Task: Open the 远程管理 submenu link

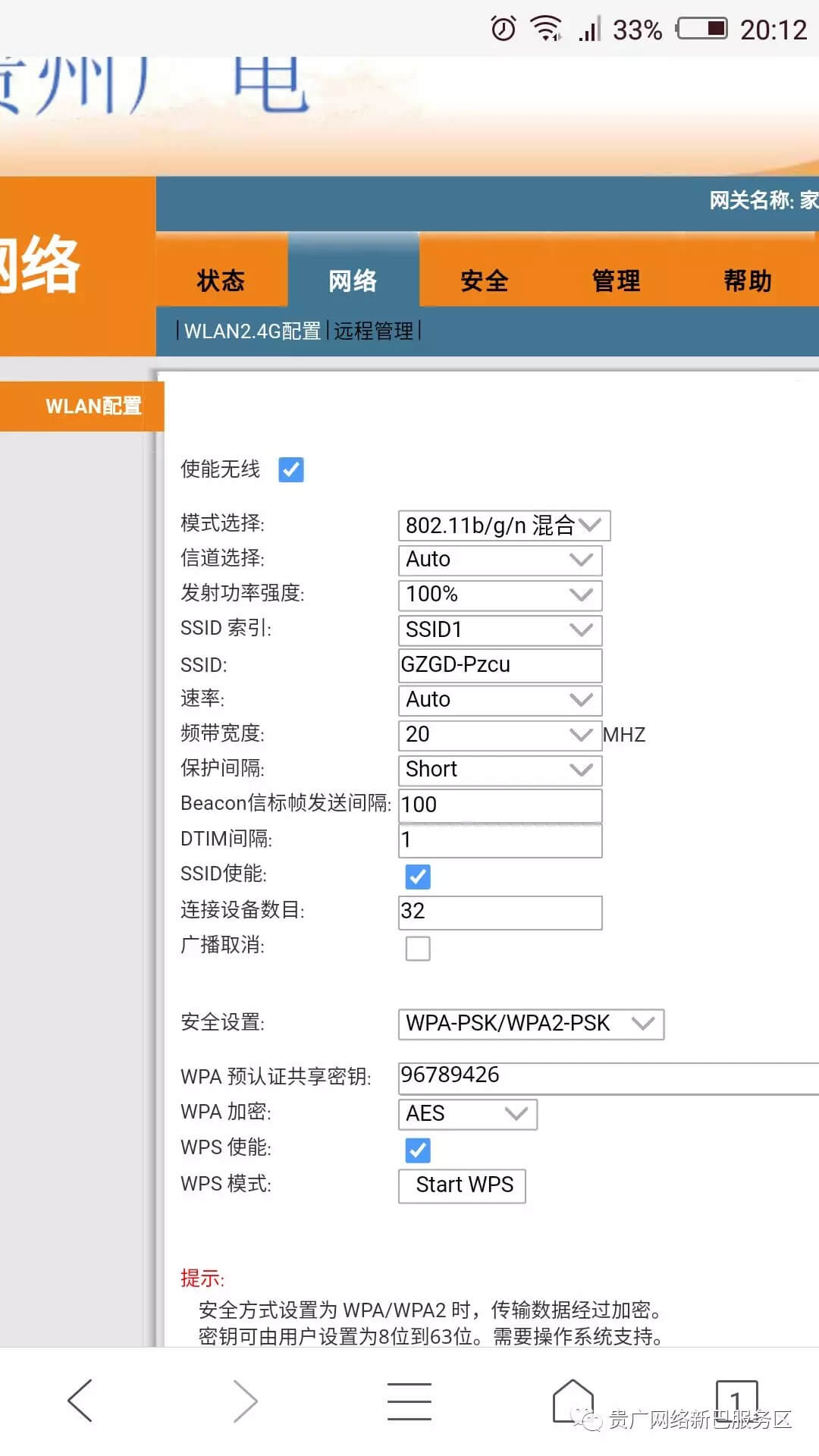Action: (374, 331)
